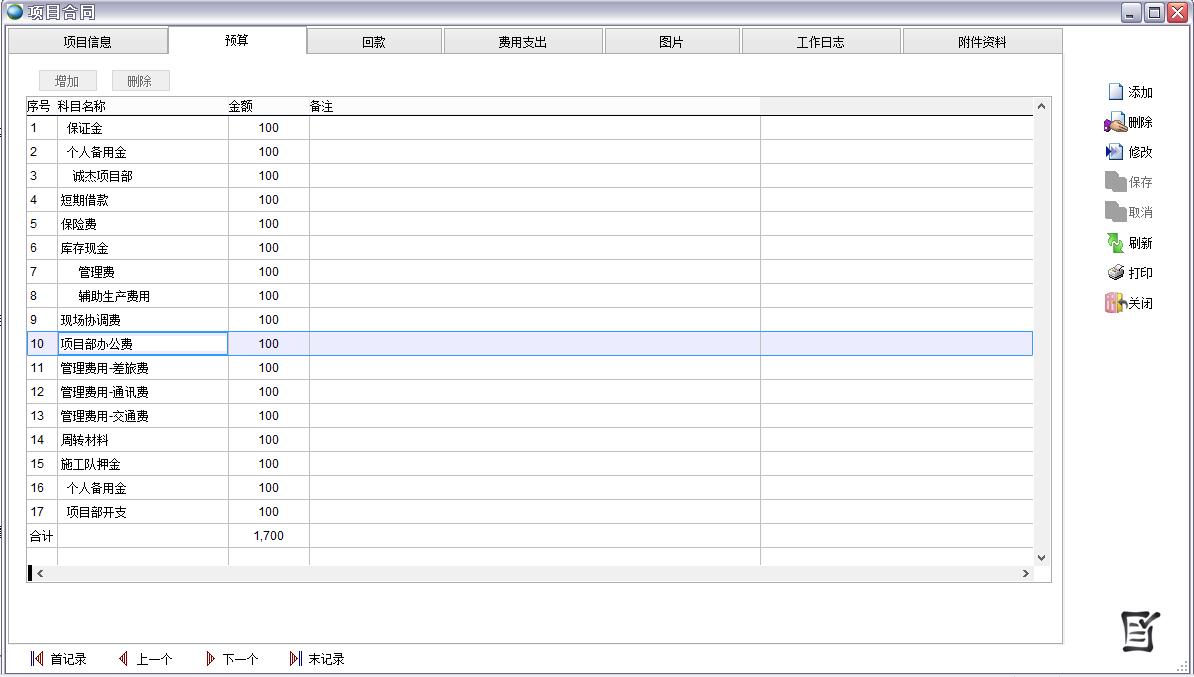Click the 科目名称 column header
The width and height of the screenshot is (1194, 677).
pyautogui.click(x=82, y=106)
